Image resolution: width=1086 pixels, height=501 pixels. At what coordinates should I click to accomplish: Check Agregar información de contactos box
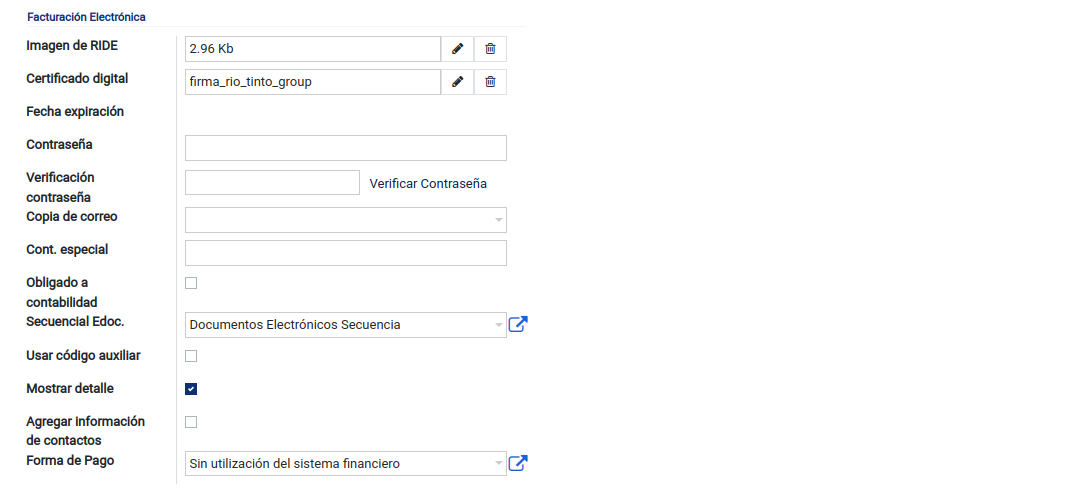(191, 422)
